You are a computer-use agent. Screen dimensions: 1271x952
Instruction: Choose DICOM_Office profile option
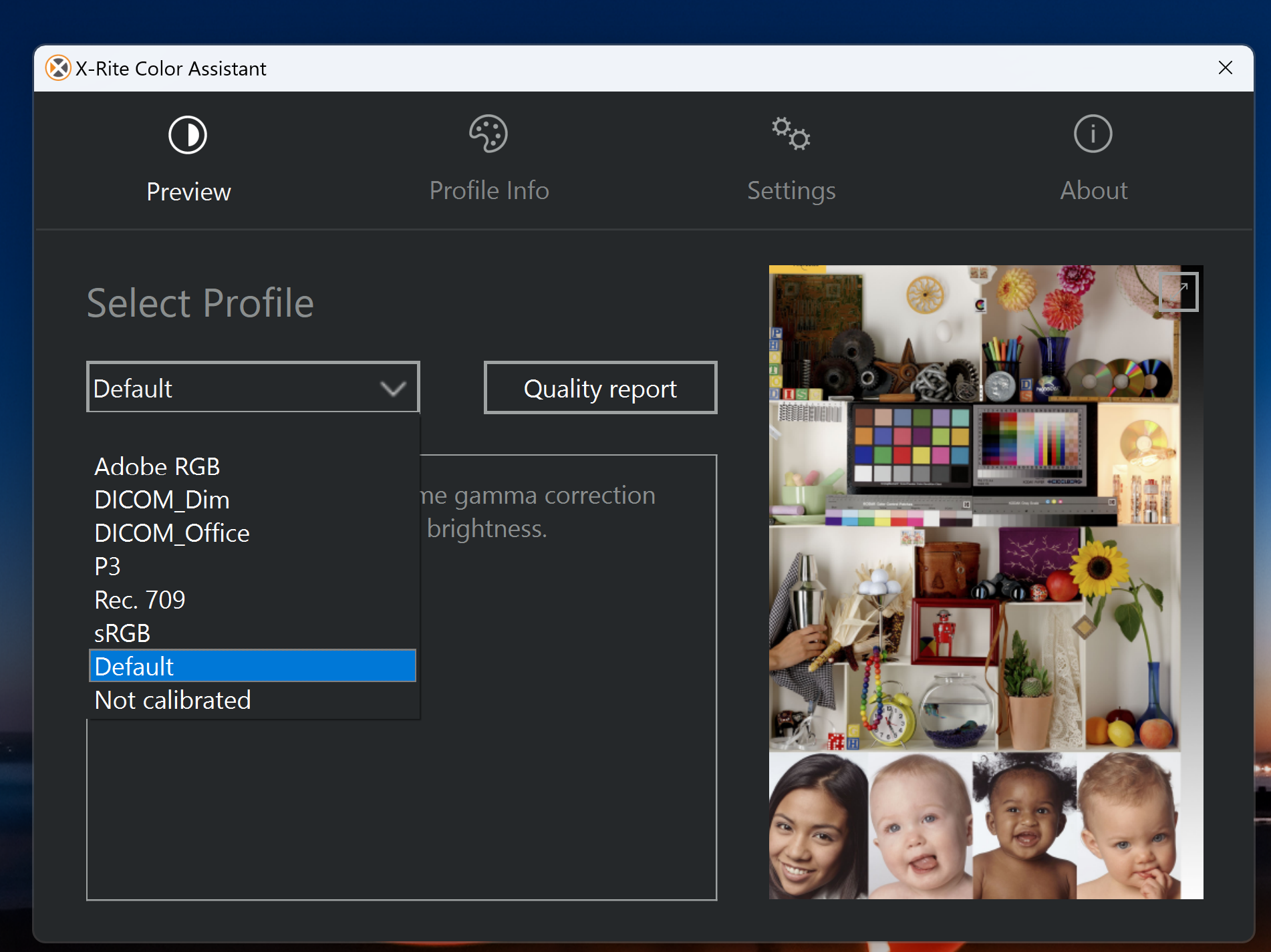172,533
